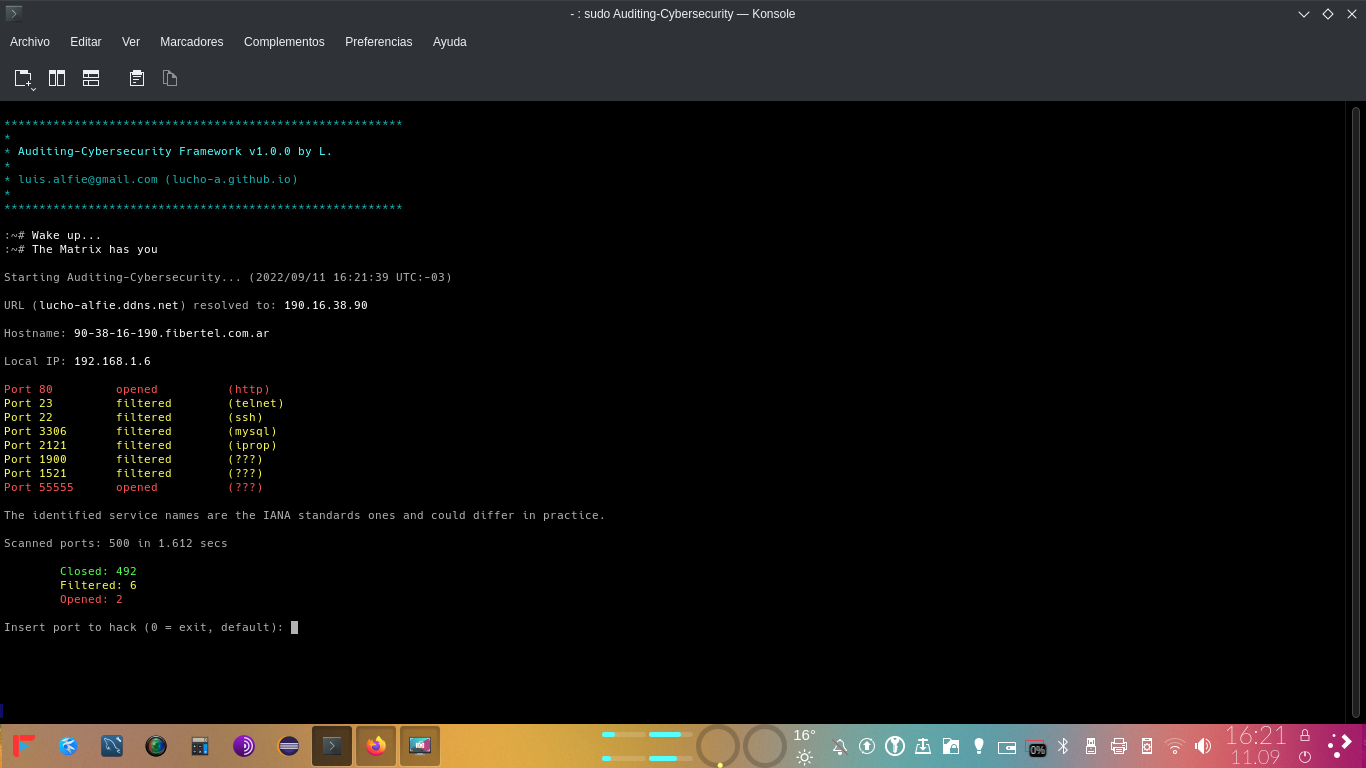Click the 0% battery charge indicator
This screenshot has width=1366, height=768.
click(1037, 747)
